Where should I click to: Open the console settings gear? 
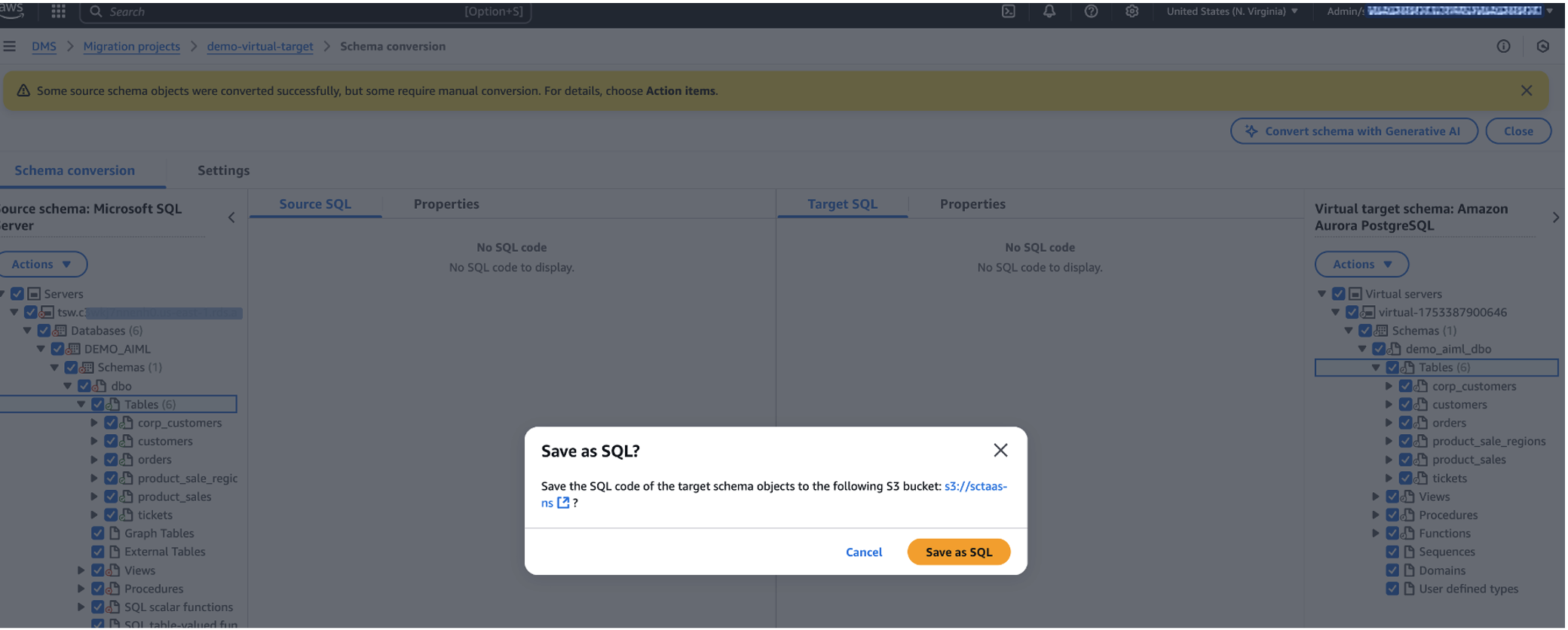pyautogui.click(x=1132, y=11)
